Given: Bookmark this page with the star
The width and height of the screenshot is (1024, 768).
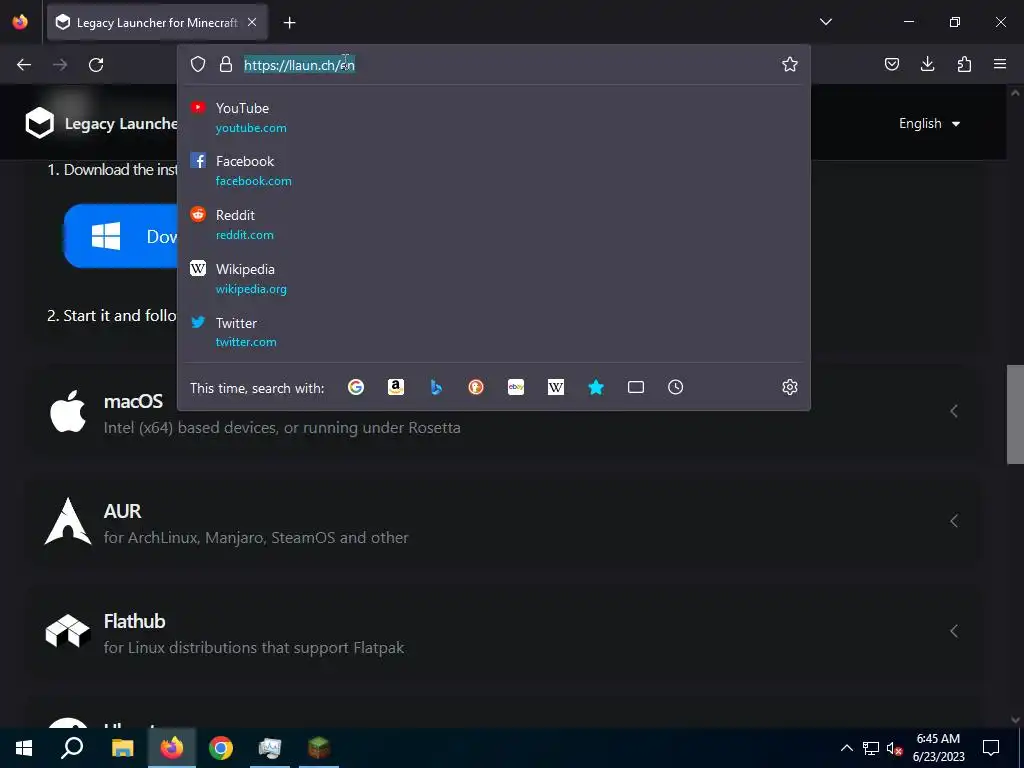Looking at the screenshot, I should click(x=790, y=64).
